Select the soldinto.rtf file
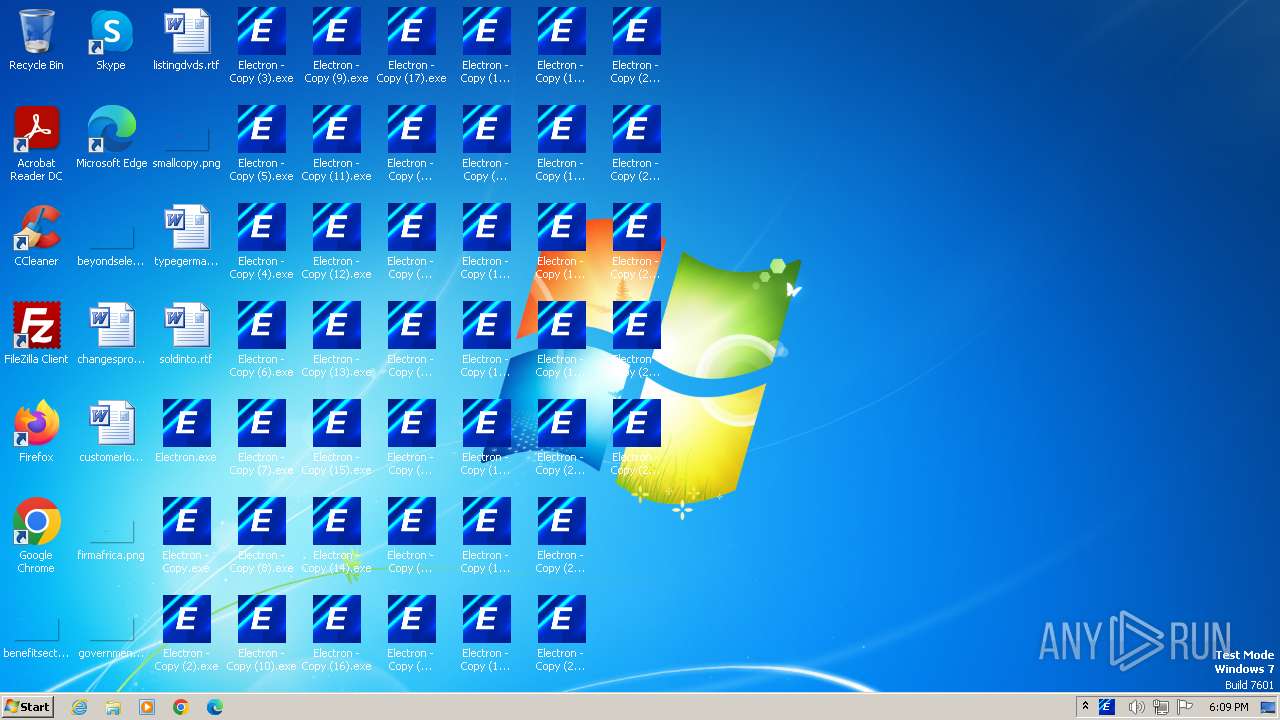 186,334
